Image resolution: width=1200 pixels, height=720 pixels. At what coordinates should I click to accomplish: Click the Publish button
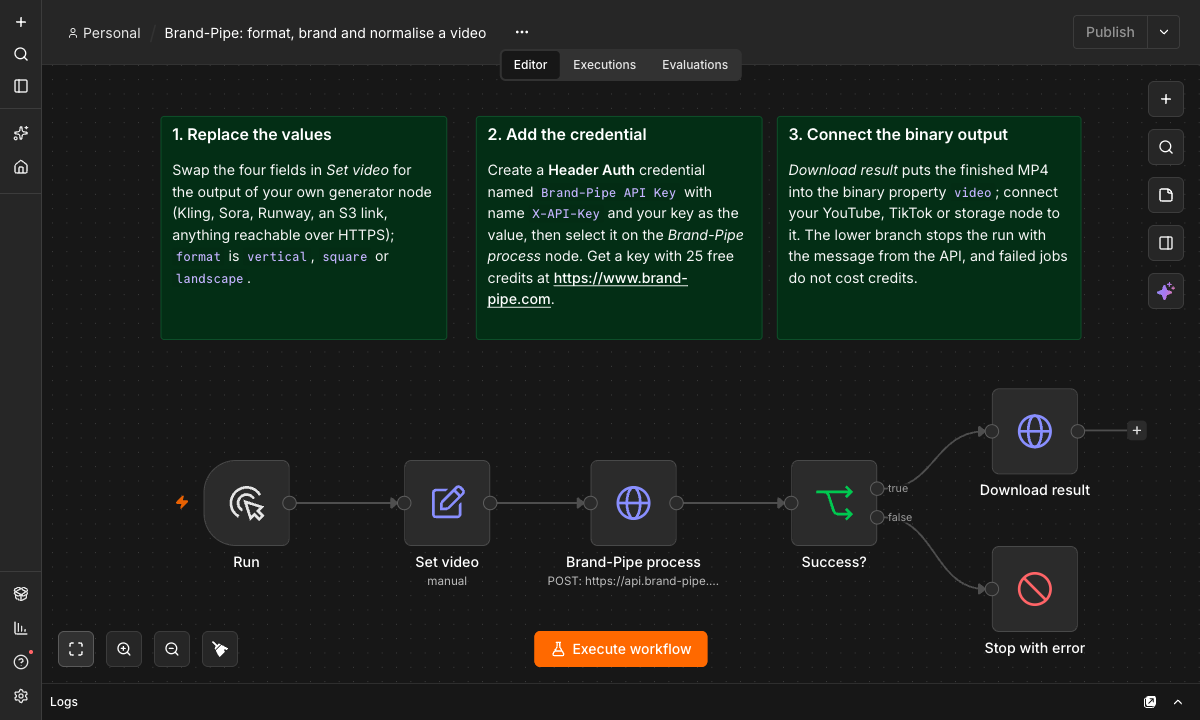click(x=1110, y=32)
